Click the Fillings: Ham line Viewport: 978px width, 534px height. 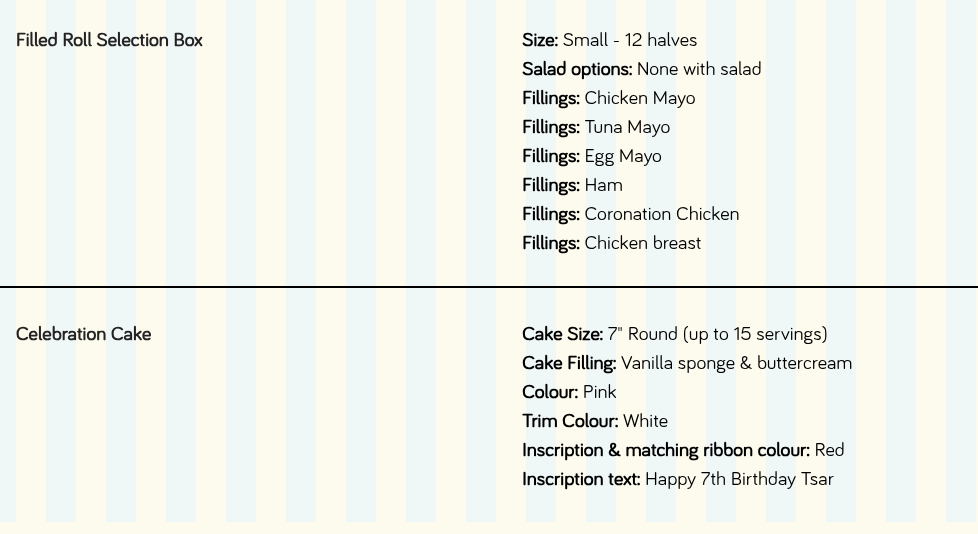[572, 185]
